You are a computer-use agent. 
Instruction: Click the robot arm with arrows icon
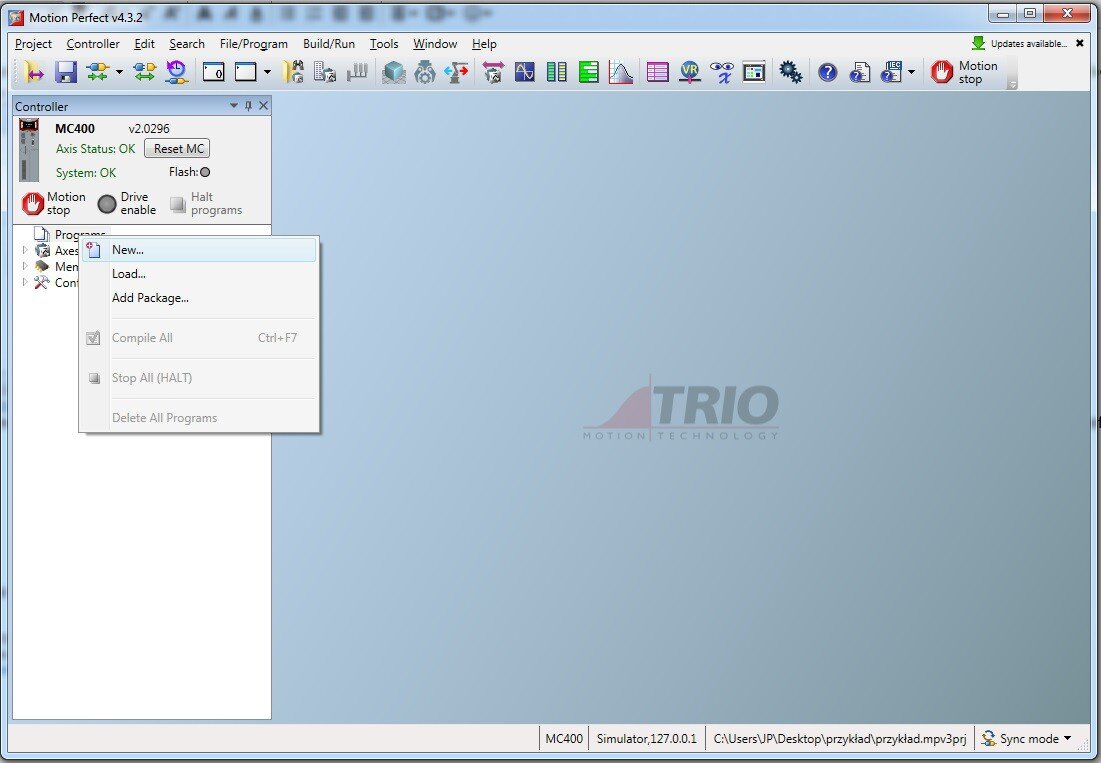click(456, 72)
